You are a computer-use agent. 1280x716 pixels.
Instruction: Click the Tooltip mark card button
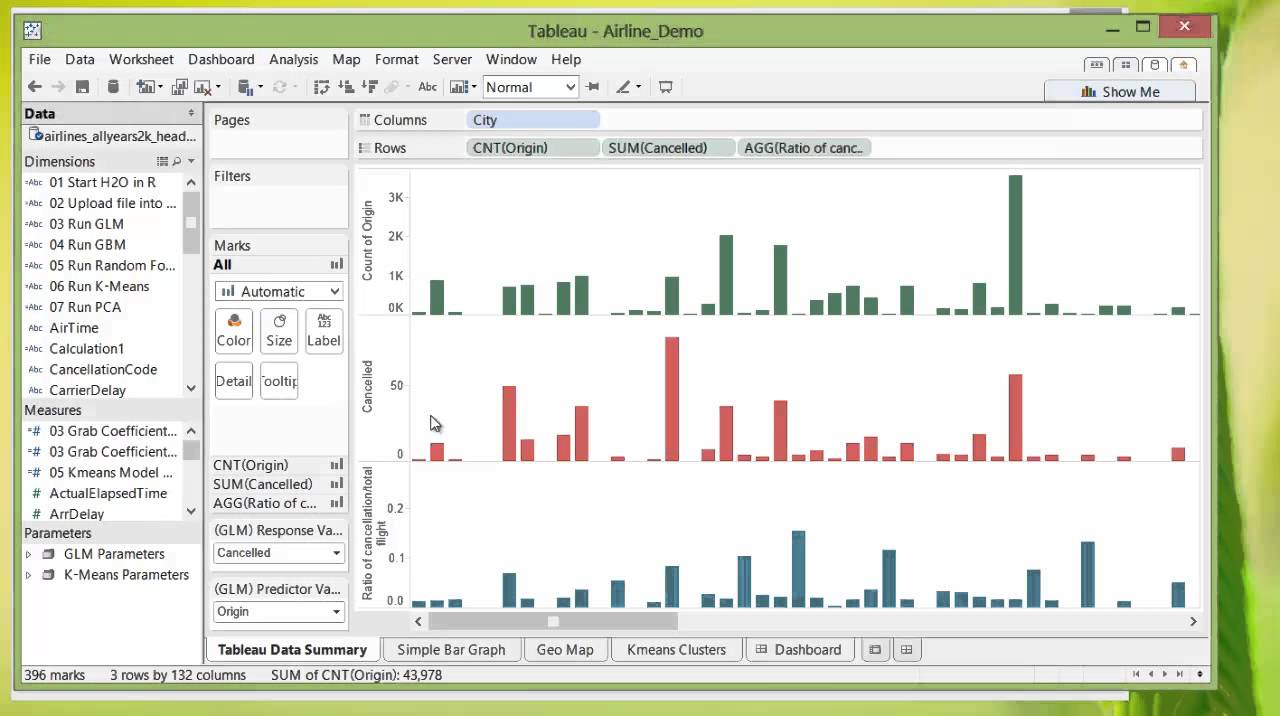[279, 381]
